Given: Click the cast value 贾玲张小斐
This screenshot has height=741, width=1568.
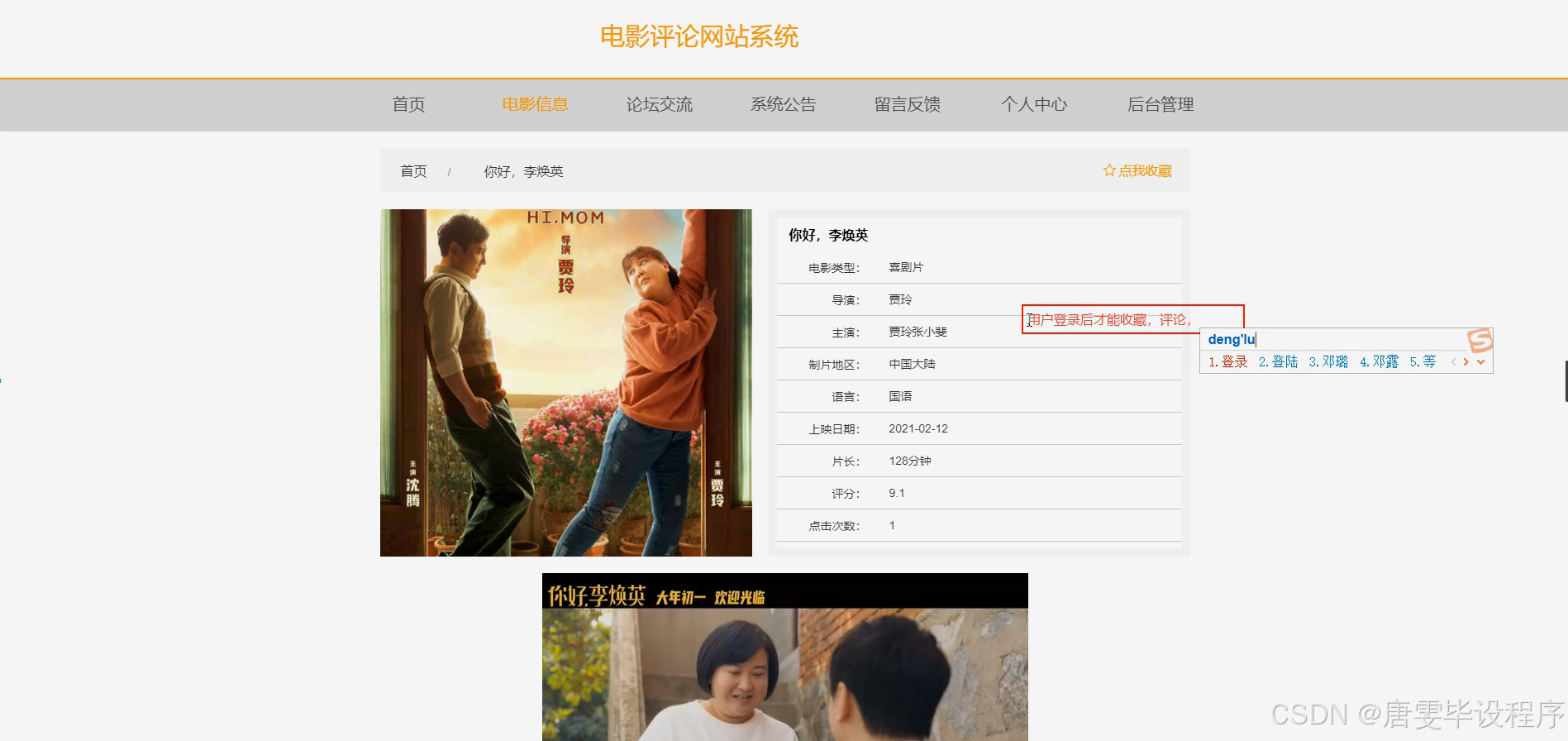Looking at the screenshot, I should tap(917, 332).
